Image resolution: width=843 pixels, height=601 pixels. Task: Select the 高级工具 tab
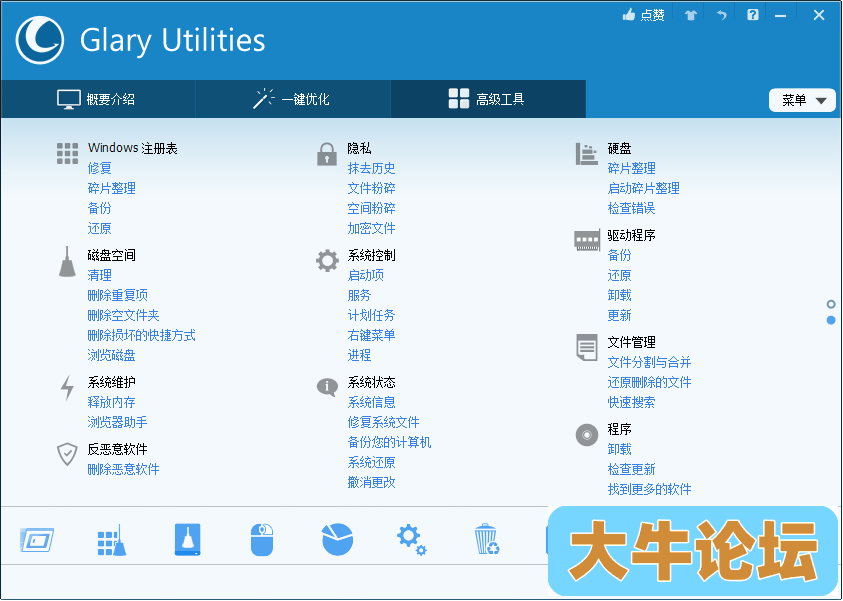pos(488,99)
